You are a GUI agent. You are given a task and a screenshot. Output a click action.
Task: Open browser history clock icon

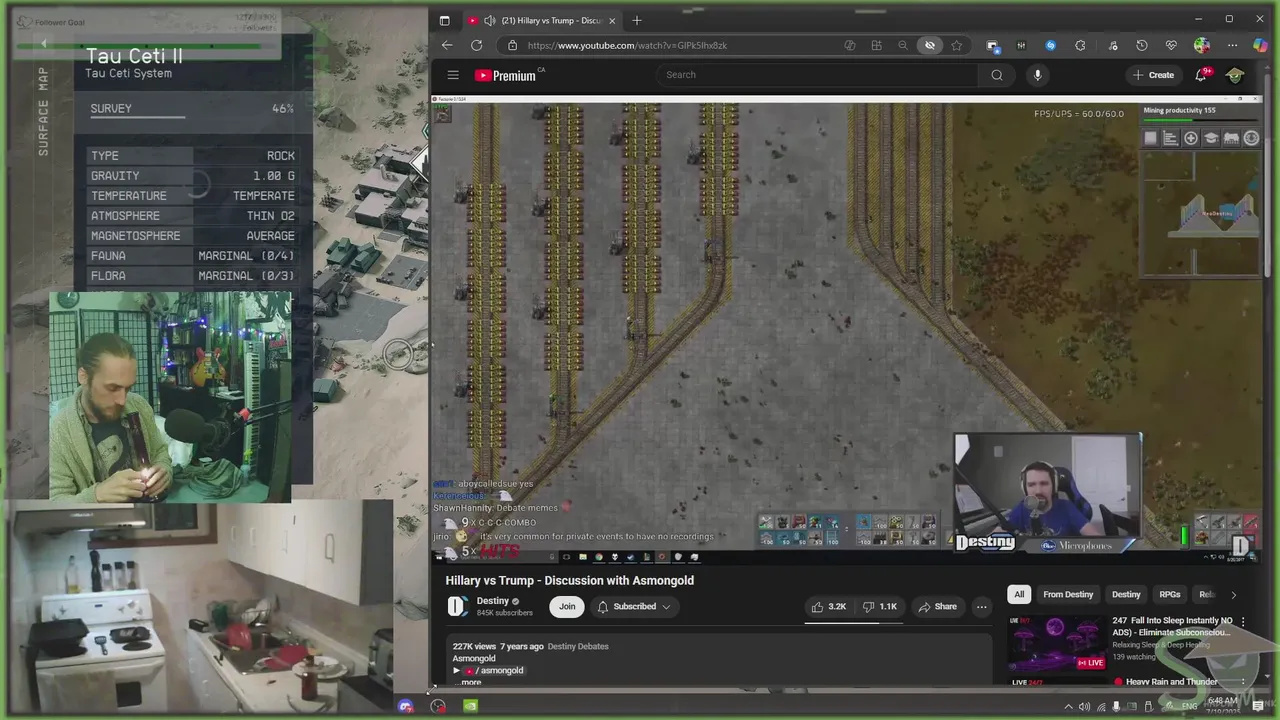point(1142,45)
